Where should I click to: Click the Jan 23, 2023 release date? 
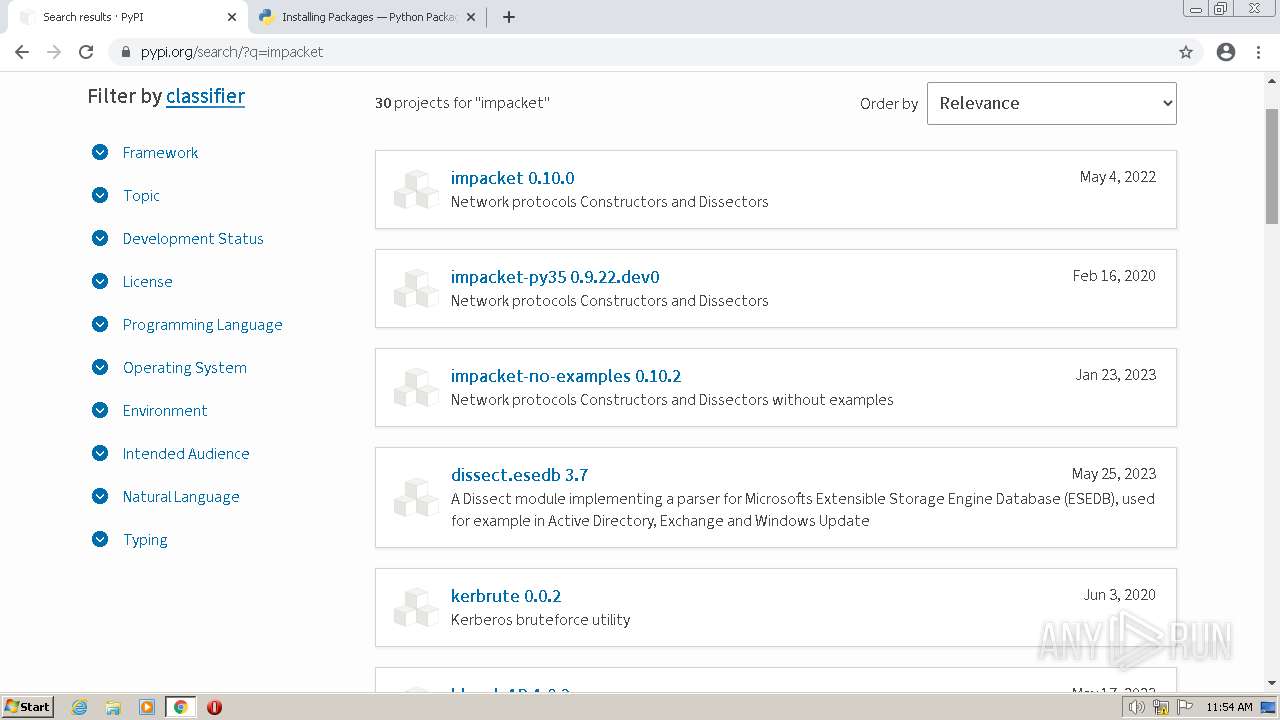click(x=1115, y=375)
